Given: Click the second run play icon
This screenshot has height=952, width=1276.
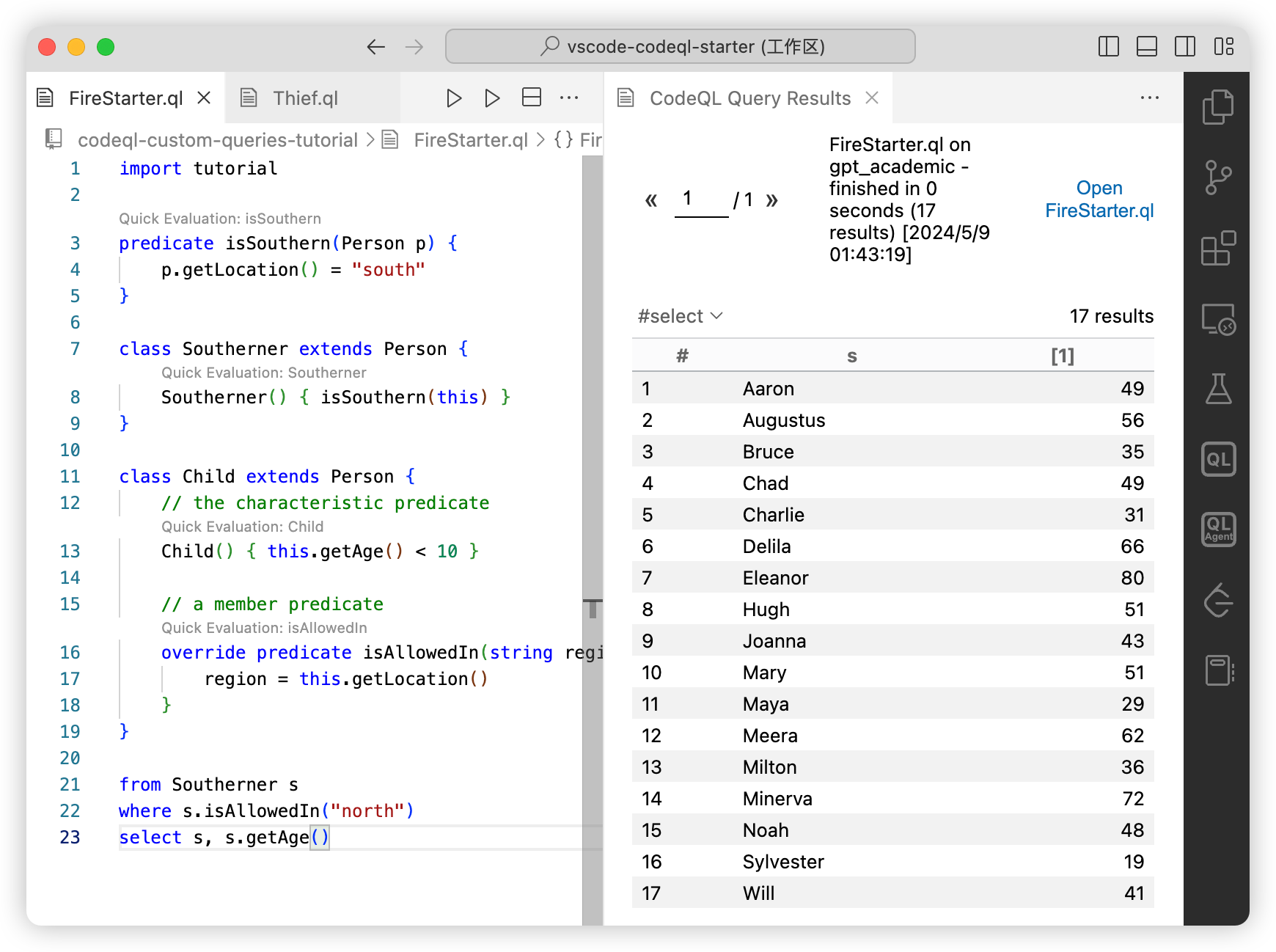Looking at the screenshot, I should pos(492,98).
